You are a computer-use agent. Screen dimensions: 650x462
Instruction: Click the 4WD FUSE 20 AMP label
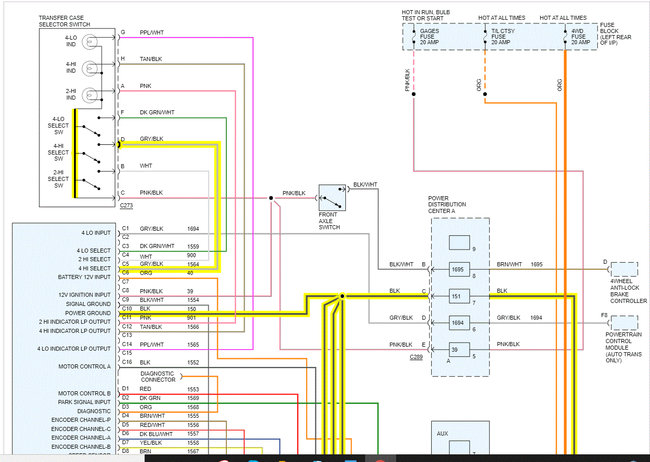point(581,36)
